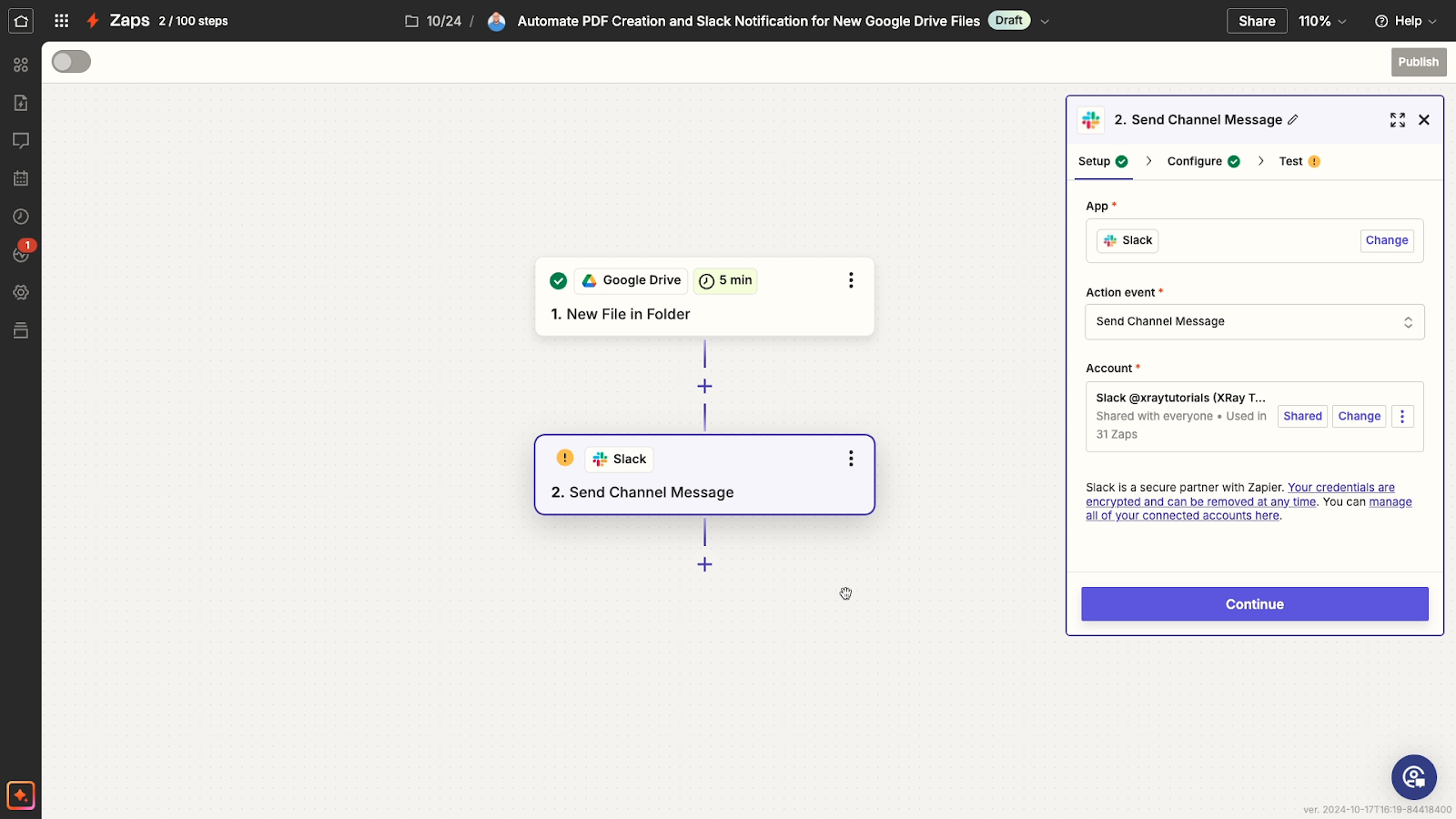Click the Zaps lightning bolt logo
The image size is (1456, 819).
coord(92,21)
